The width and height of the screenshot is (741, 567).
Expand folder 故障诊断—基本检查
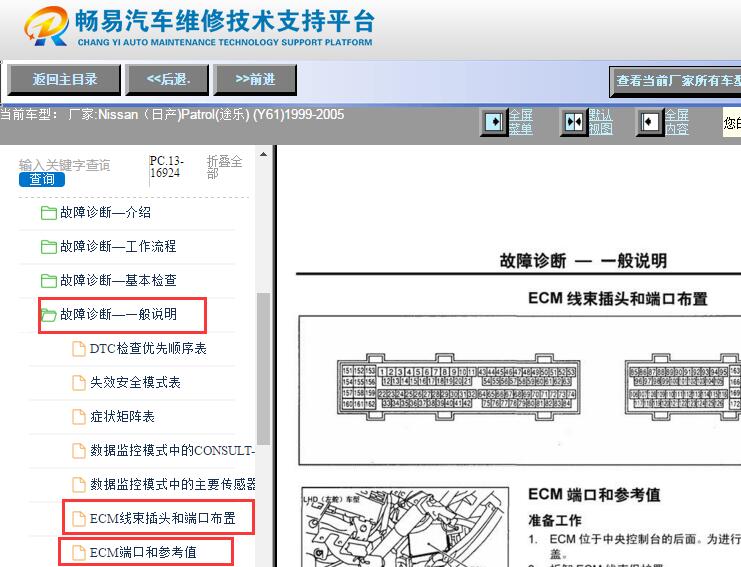coord(118,281)
